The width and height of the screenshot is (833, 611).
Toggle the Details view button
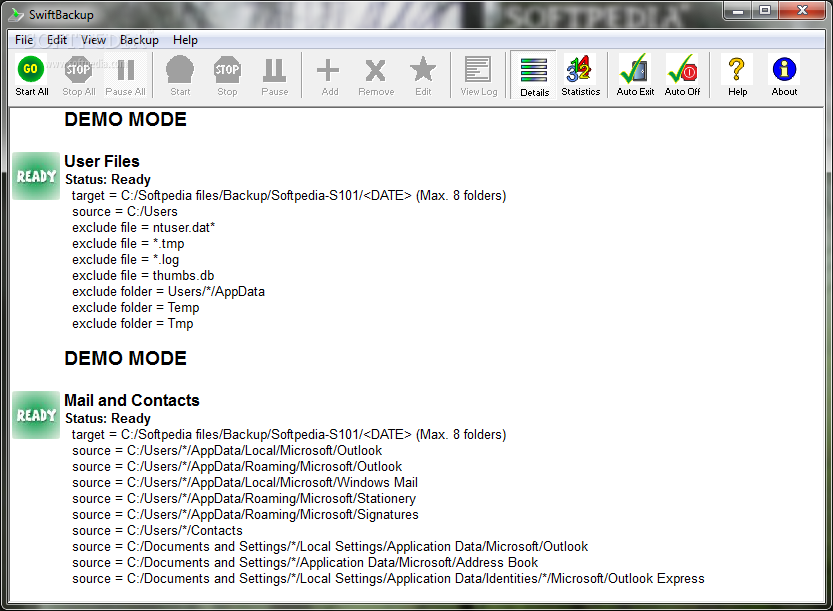[x=534, y=75]
